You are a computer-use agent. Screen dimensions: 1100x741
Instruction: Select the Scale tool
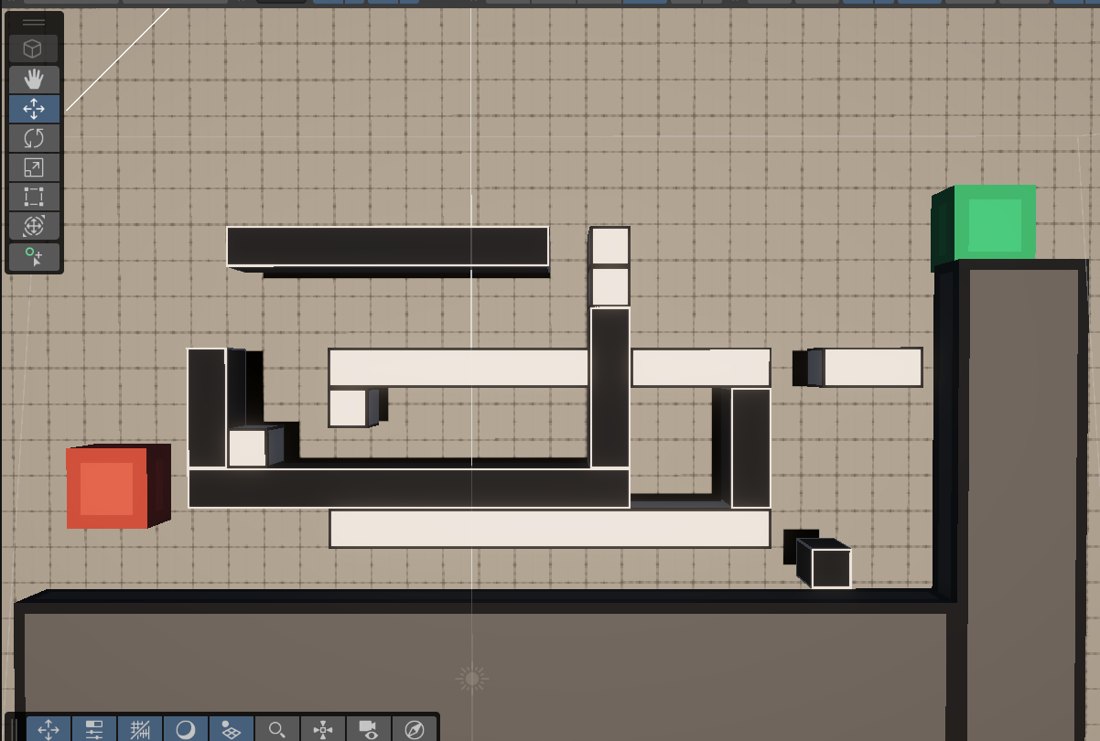click(34, 168)
